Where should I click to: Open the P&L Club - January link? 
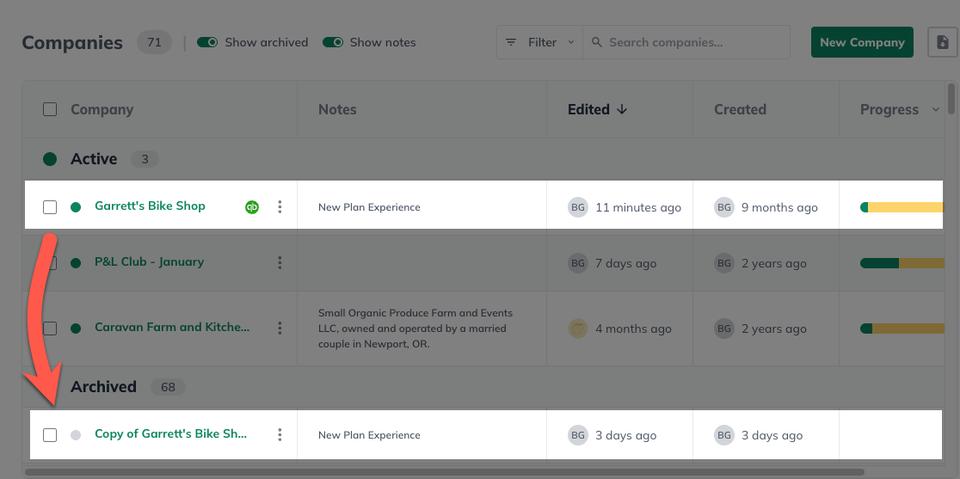click(149, 262)
